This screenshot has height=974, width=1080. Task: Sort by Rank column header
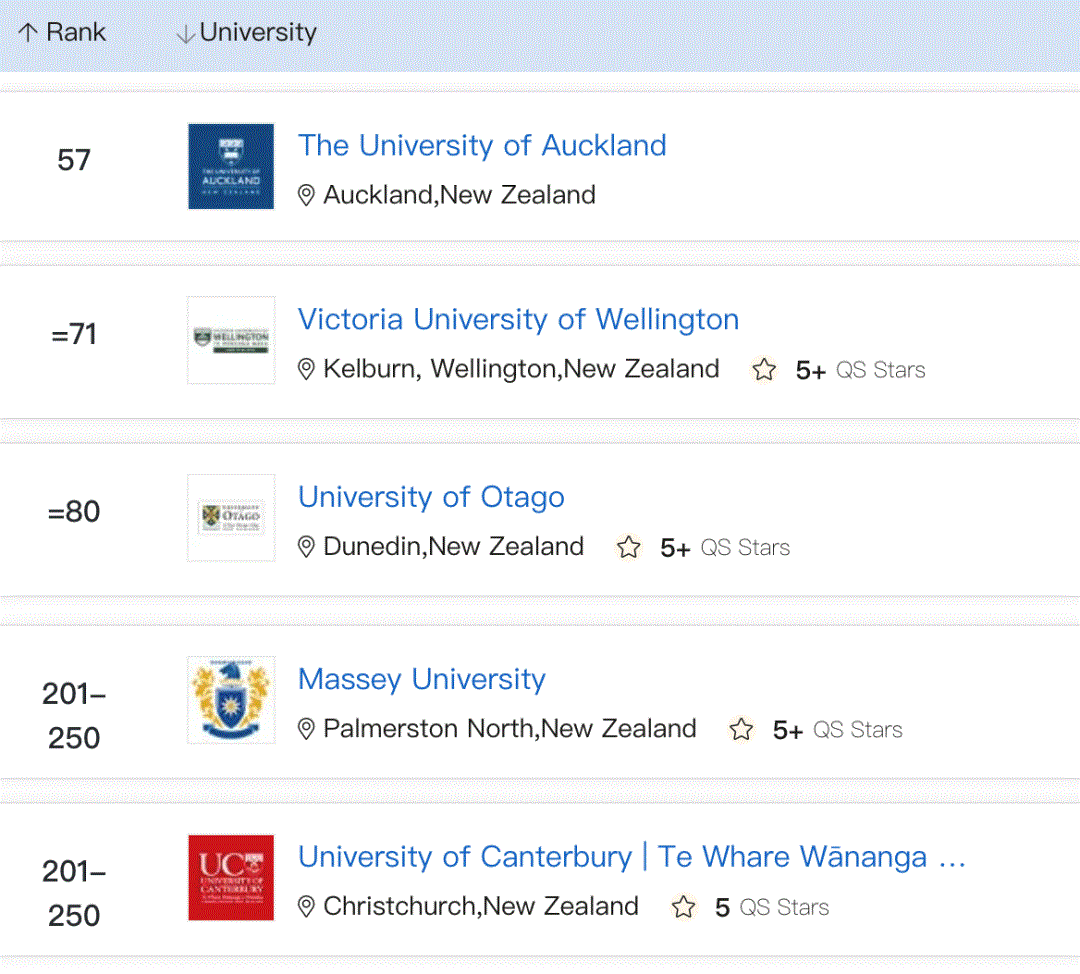61,32
